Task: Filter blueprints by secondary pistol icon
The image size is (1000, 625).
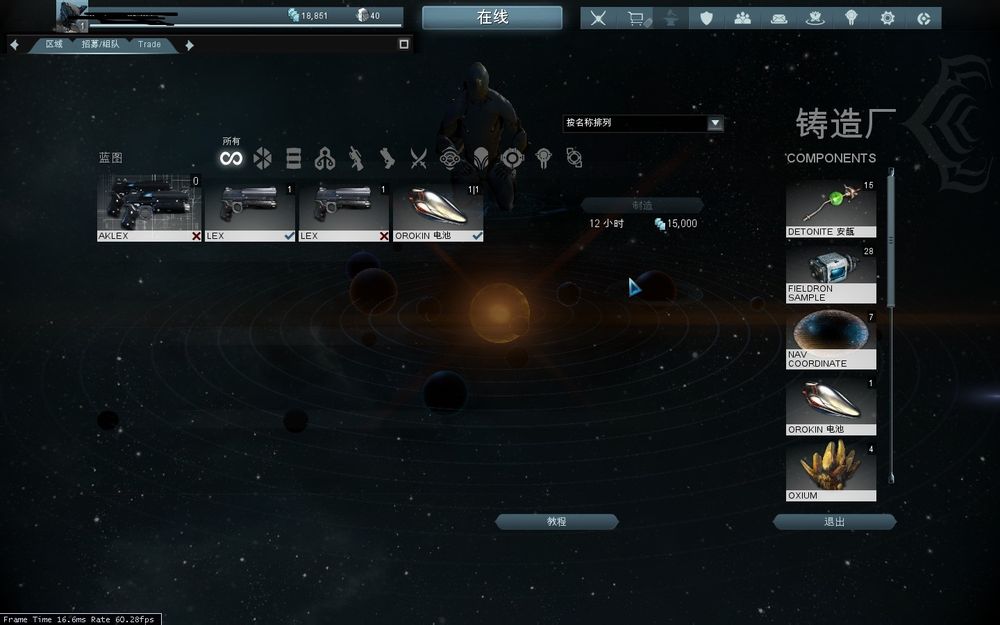Action: click(387, 158)
